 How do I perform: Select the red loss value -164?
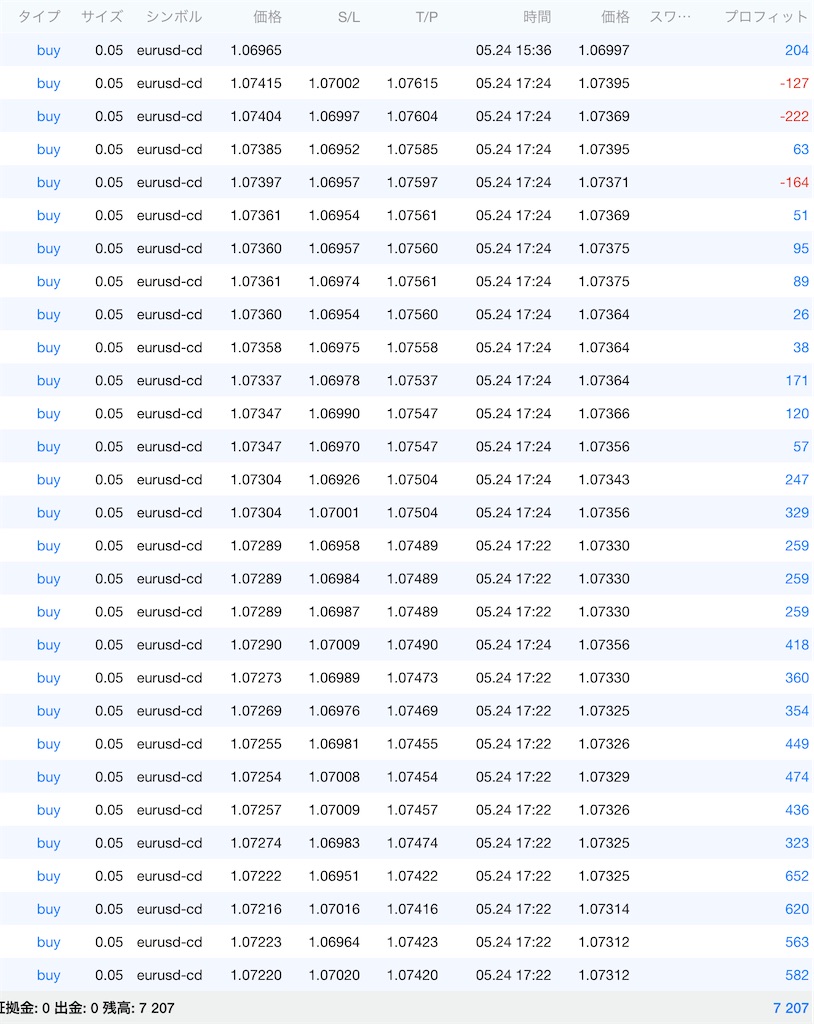794,182
